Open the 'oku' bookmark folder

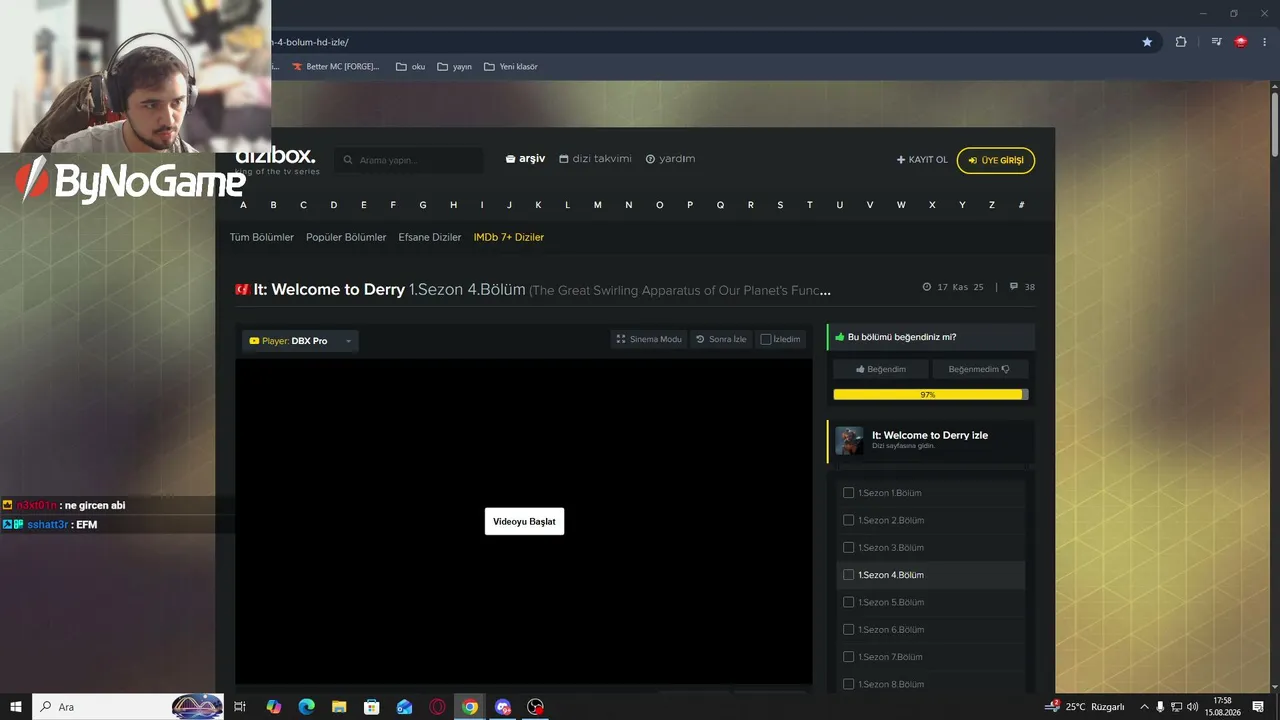[411, 67]
